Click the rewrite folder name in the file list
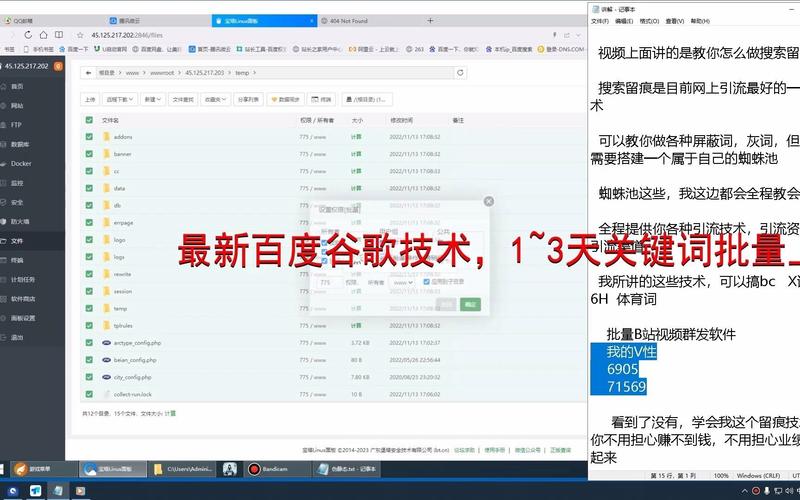800x500 pixels. pyautogui.click(x=122, y=274)
